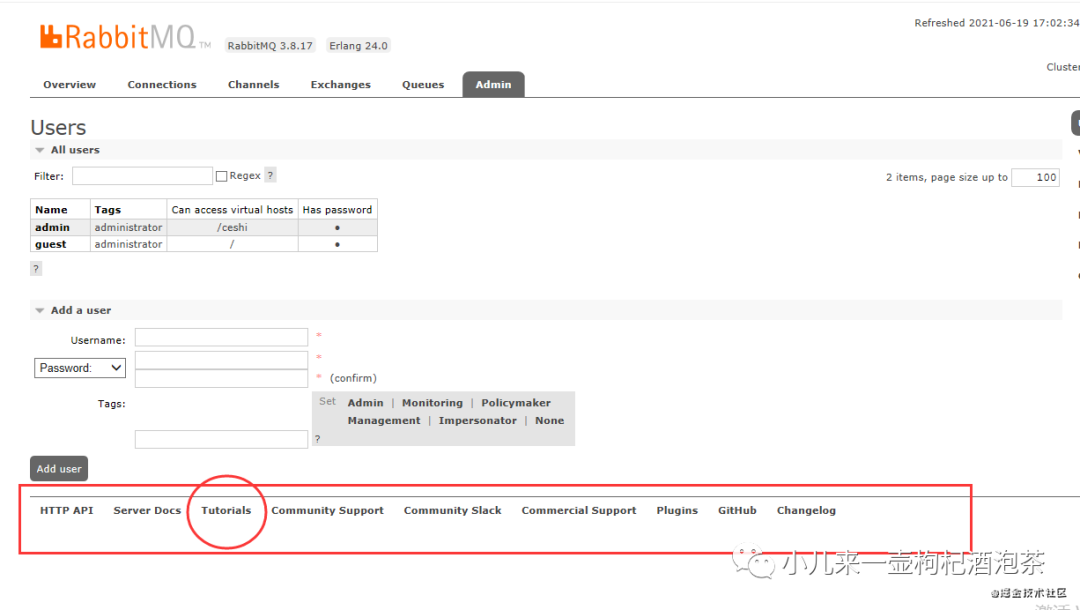Focus the password confirm field

pos(221,379)
